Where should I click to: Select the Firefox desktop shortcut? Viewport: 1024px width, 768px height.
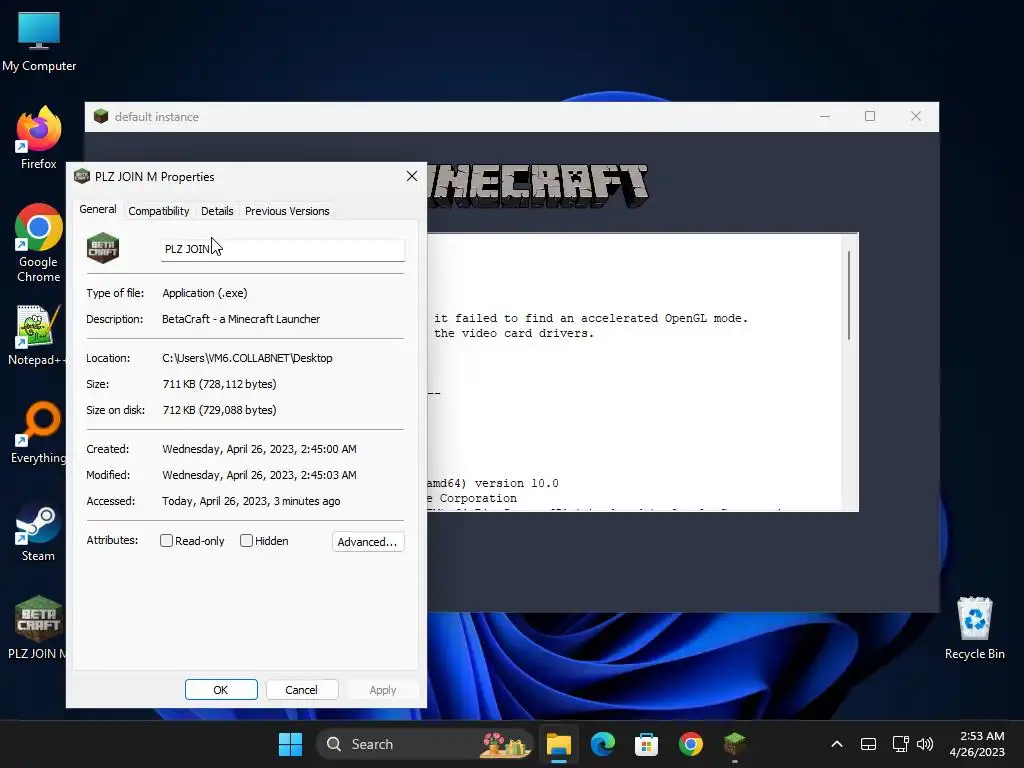[39, 138]
